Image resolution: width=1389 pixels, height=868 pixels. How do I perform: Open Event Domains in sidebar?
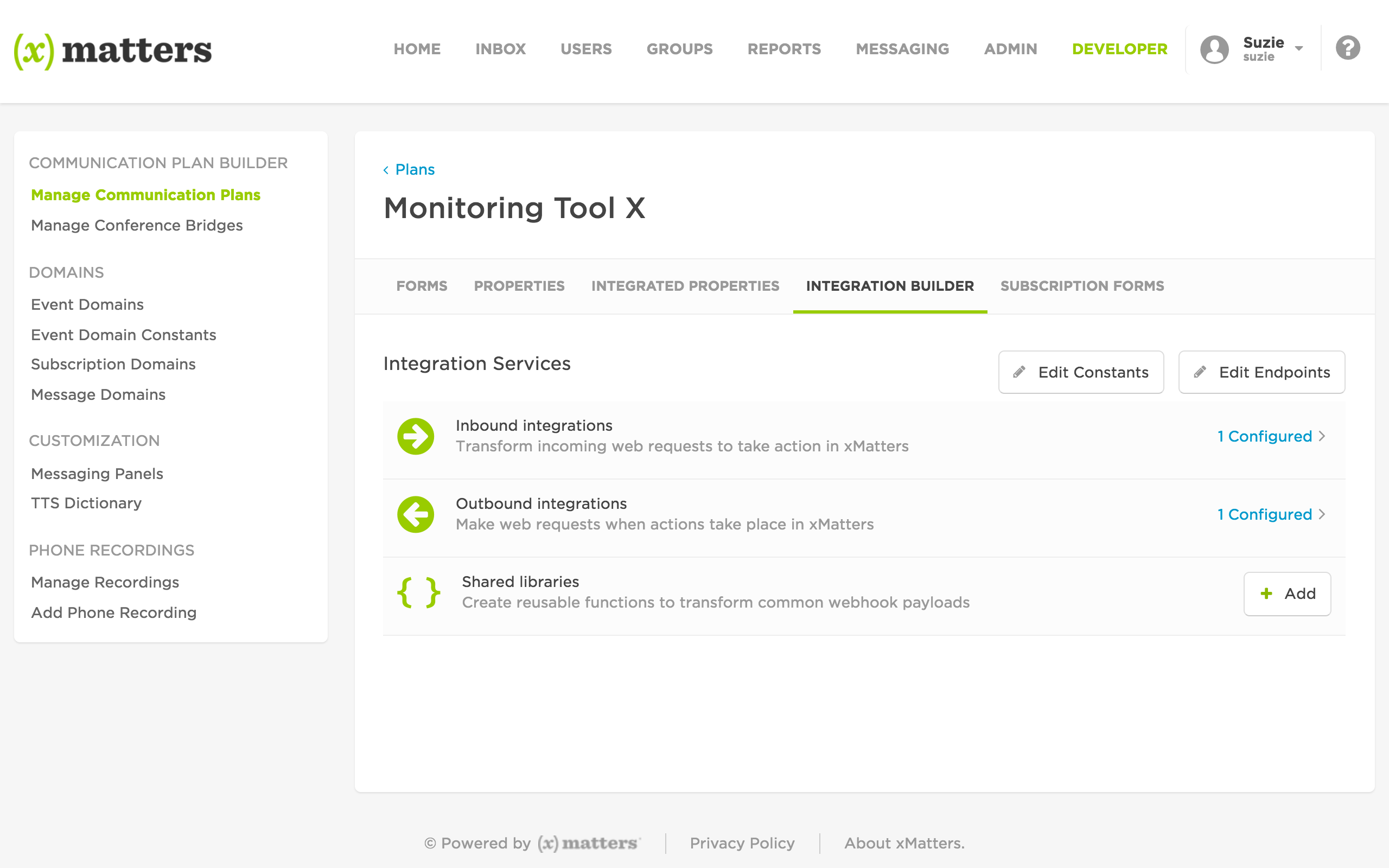point(87,305)
